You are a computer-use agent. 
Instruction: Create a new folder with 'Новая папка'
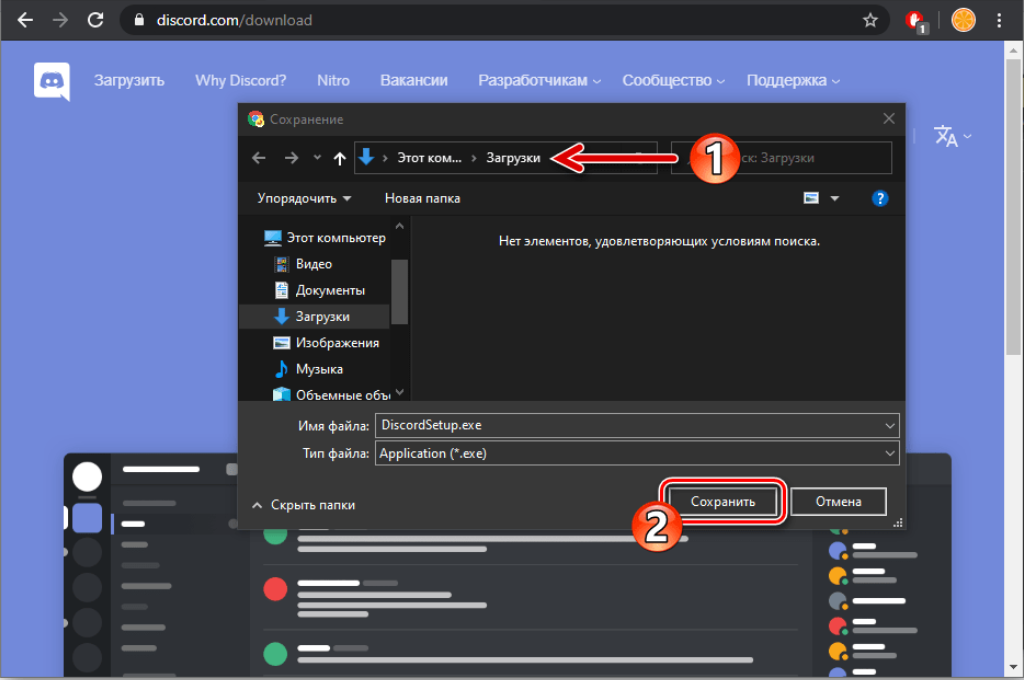click(423, 198)
